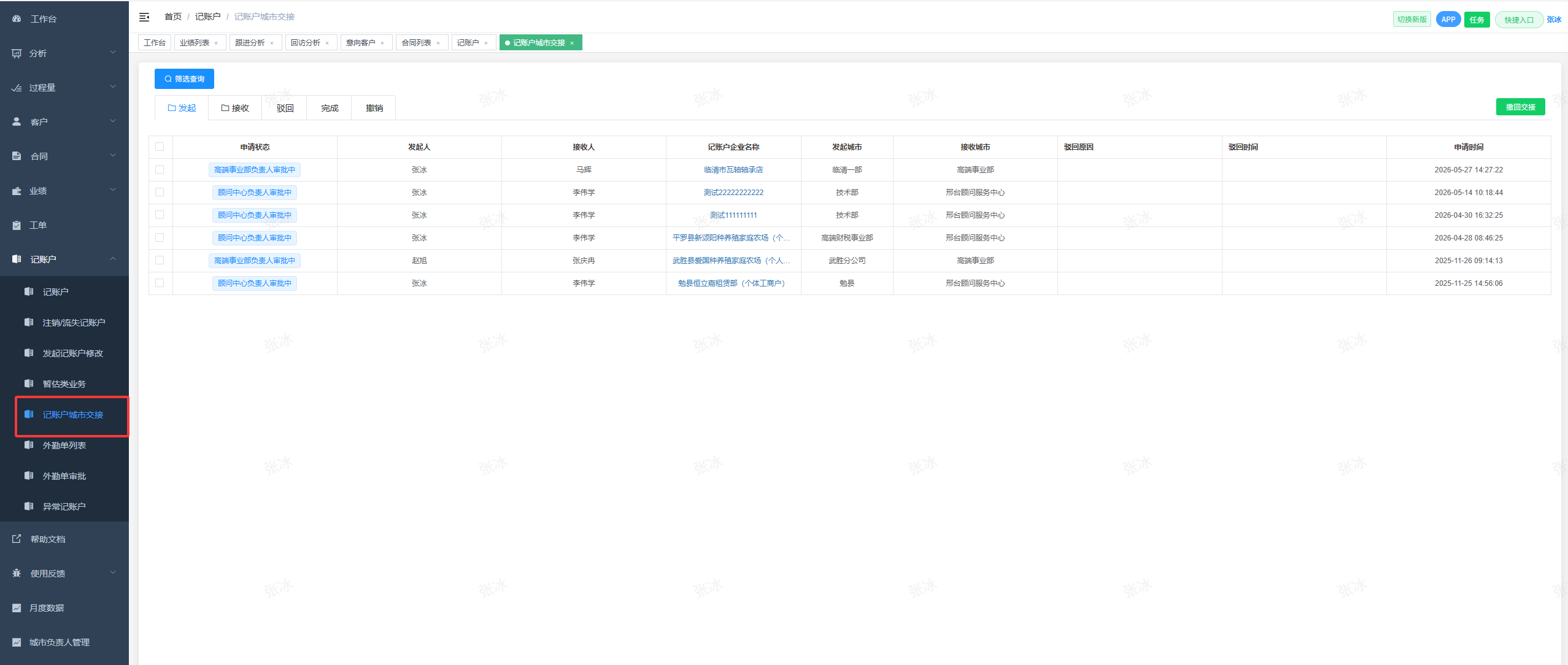Switch to the 接收 tab

point(235,108)
